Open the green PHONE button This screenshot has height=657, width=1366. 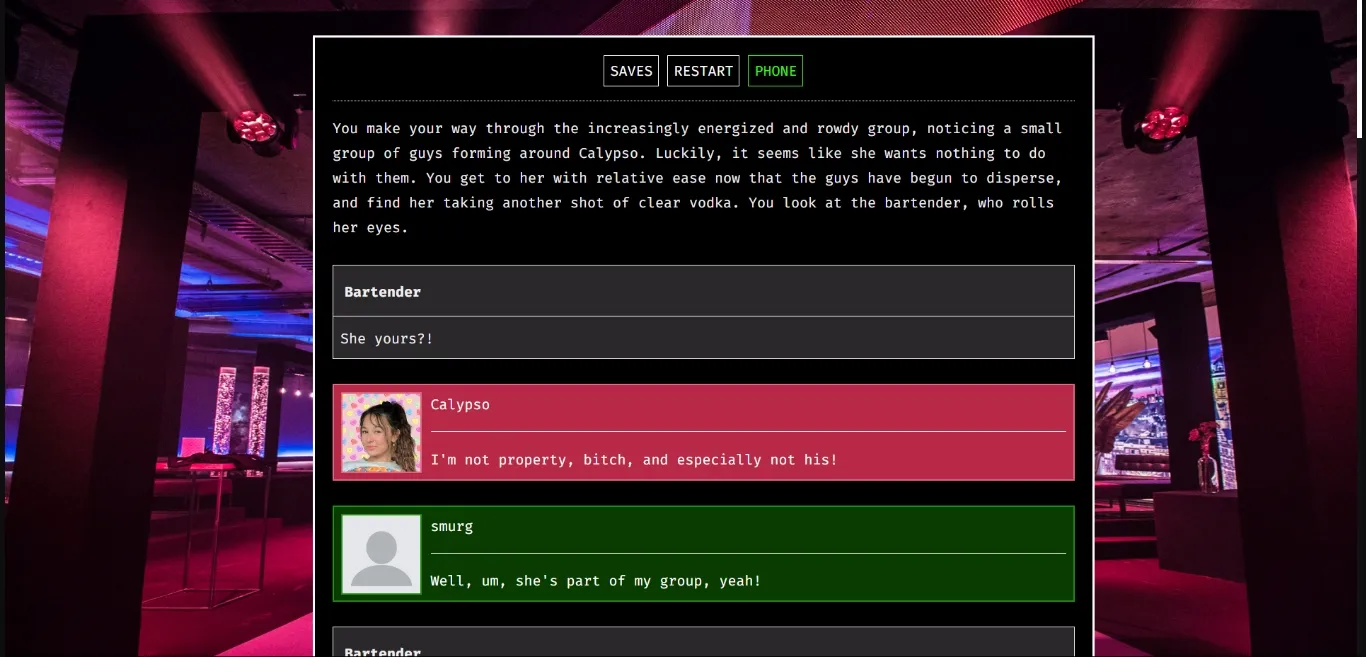pos(775,71)
